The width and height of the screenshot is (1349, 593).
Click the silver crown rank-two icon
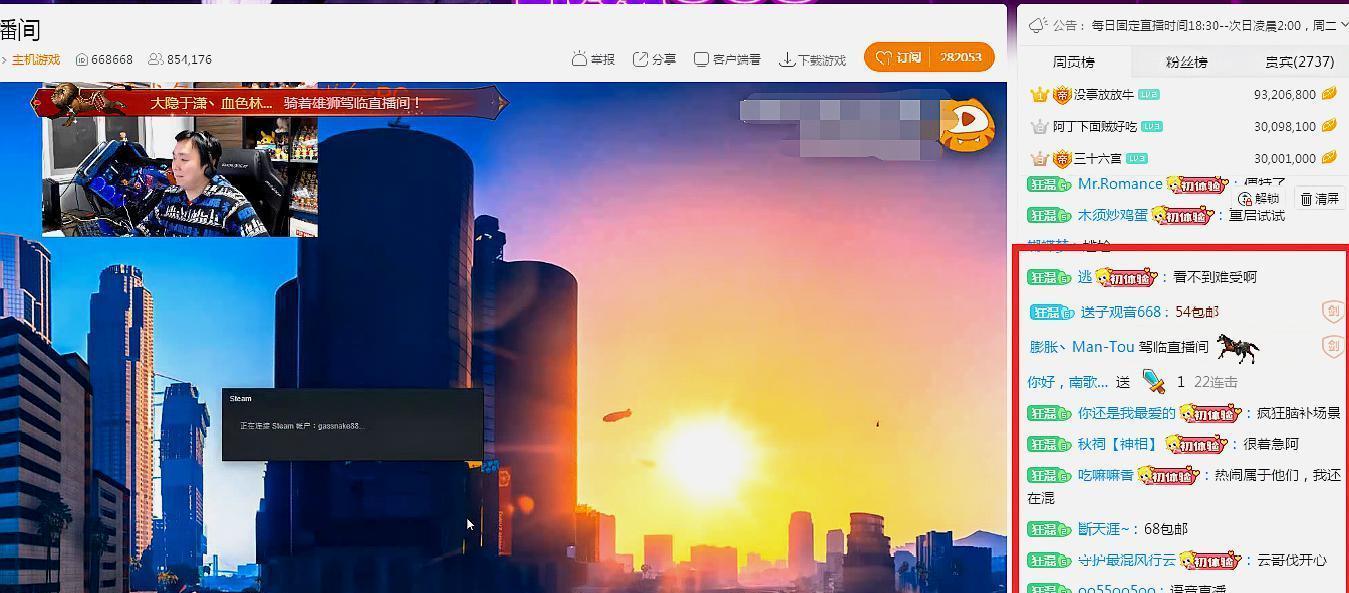(x=1039, y=127)
